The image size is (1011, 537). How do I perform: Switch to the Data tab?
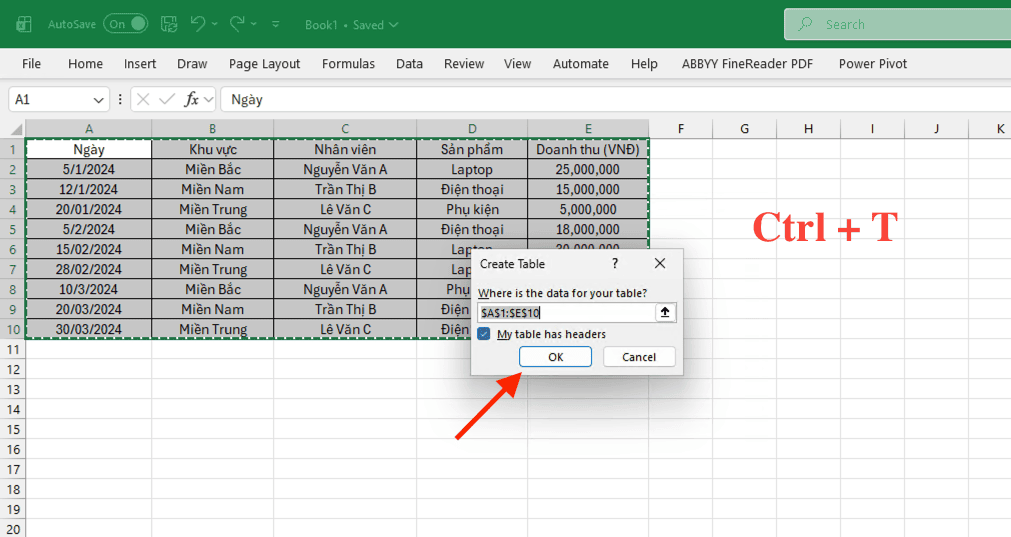point(409,64)
